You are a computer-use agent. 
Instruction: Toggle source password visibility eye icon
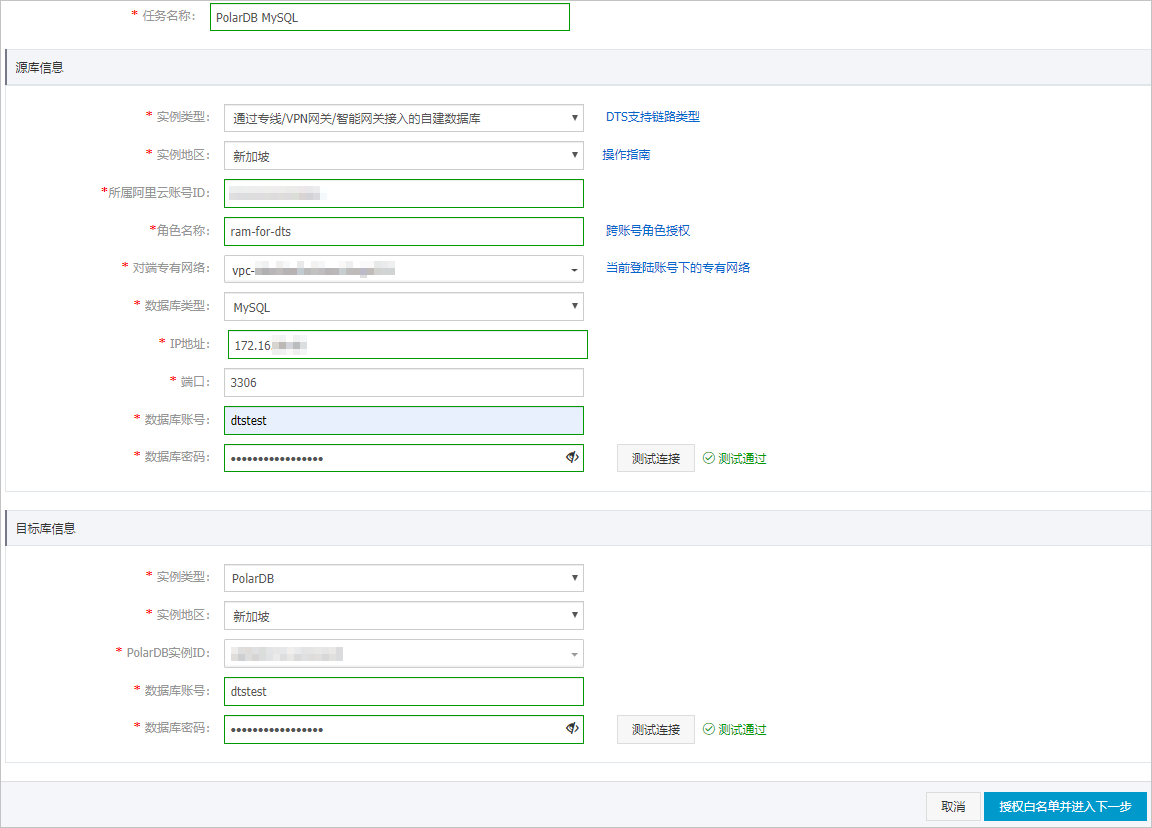point(572,458)
